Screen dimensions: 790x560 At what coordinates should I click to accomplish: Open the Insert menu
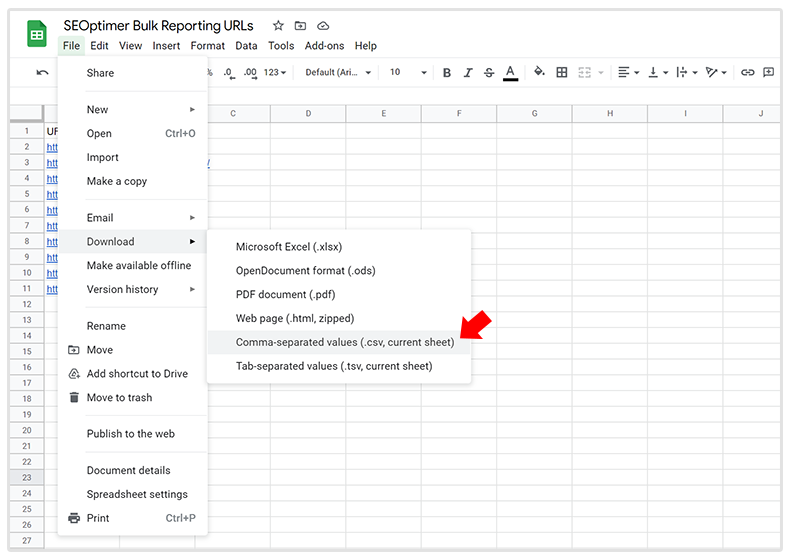pos(166,46)
